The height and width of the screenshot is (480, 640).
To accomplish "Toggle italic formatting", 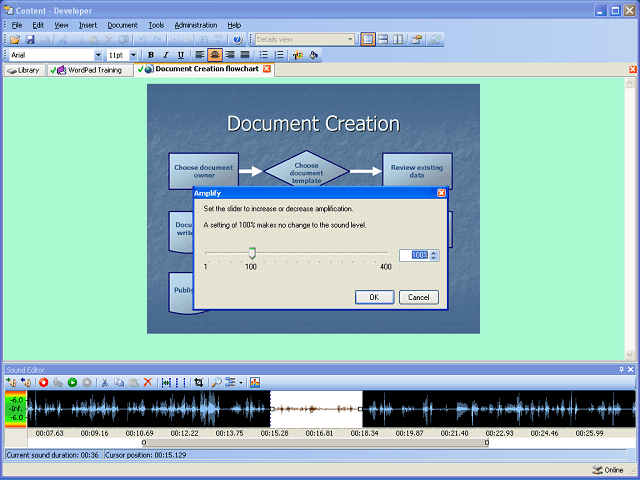I will coord(165,55).
